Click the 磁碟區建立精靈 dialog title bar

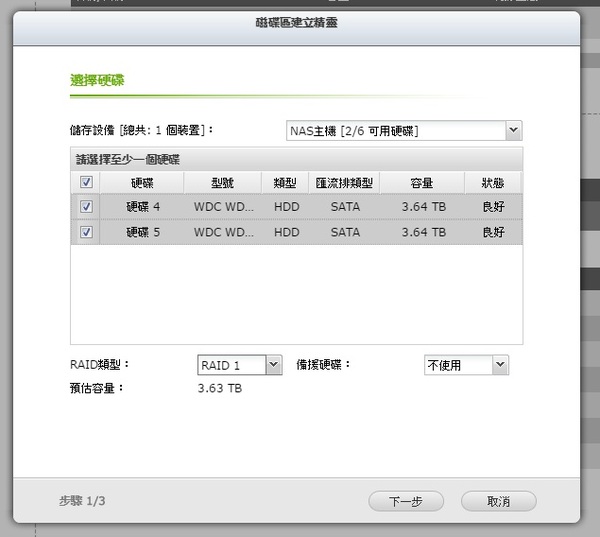point(296,22)
